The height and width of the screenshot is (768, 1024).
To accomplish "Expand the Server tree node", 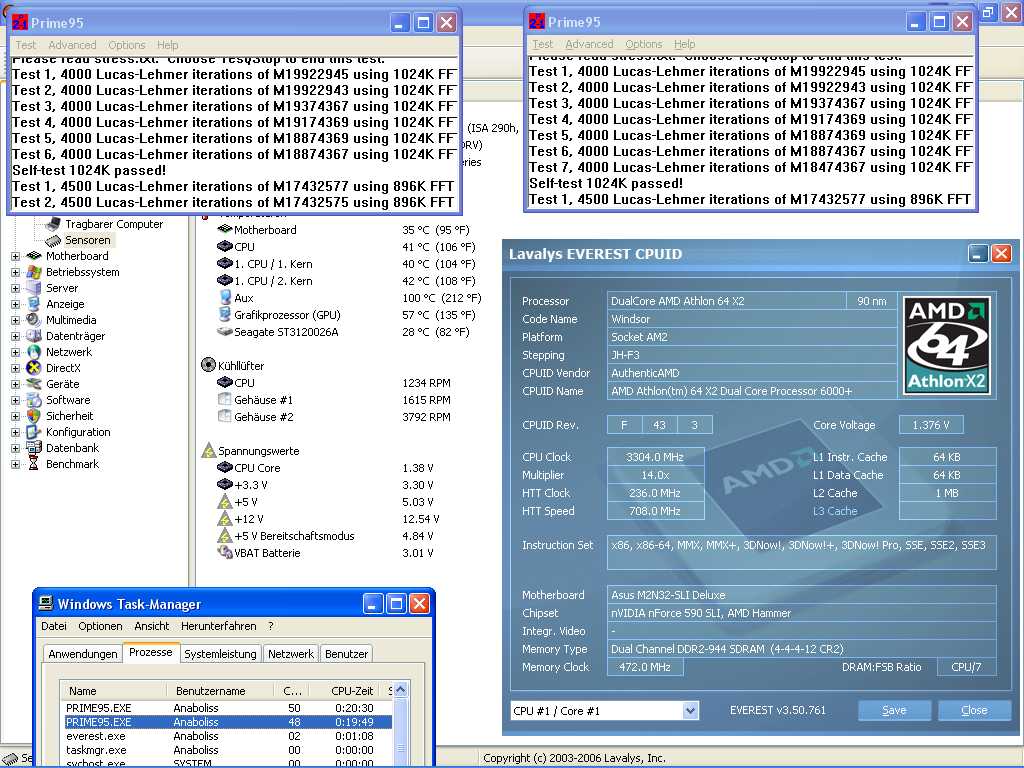I will pyautogui.click(x=15, y=288).
